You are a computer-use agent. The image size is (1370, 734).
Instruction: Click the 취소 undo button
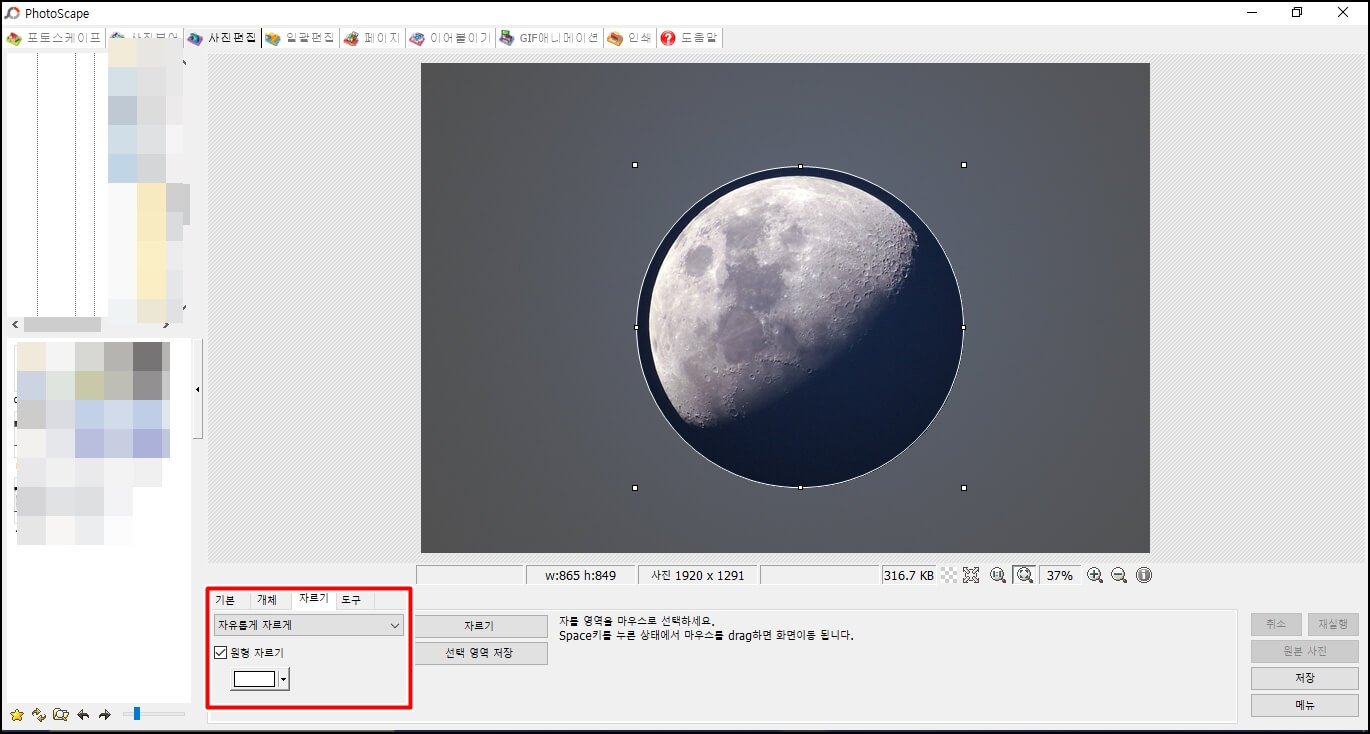click(1276, 624)
